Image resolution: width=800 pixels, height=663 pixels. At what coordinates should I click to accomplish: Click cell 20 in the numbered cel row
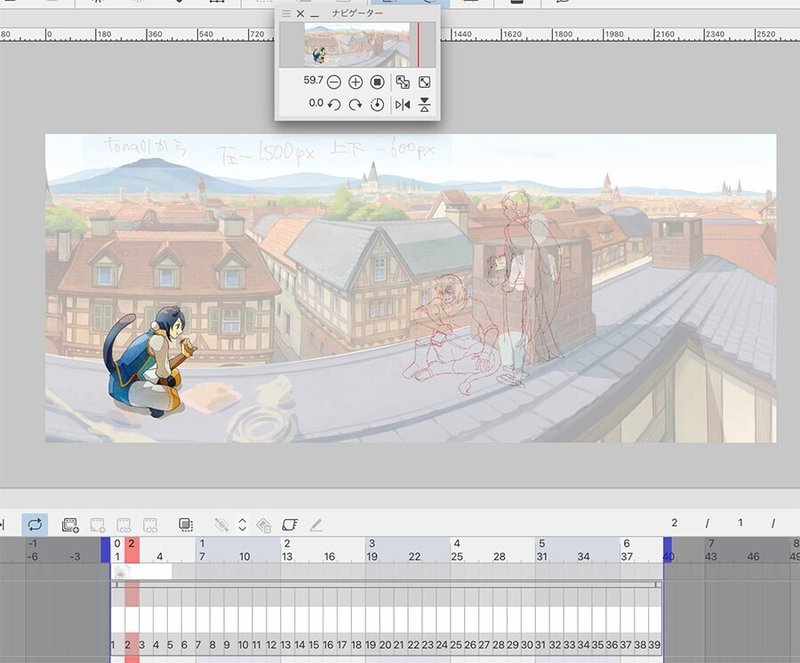385,645
